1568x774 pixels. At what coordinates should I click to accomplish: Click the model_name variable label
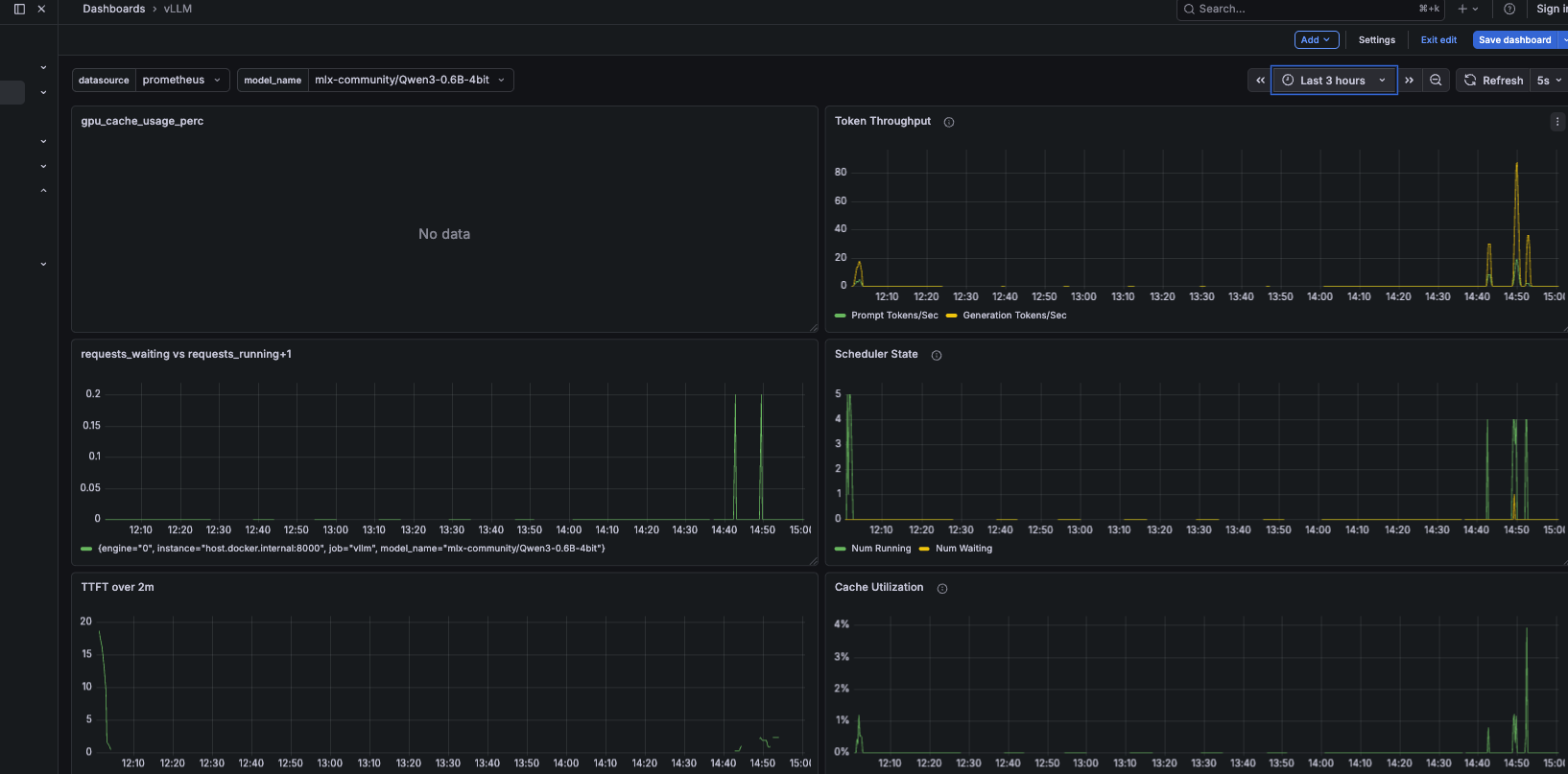pos(273,80)
